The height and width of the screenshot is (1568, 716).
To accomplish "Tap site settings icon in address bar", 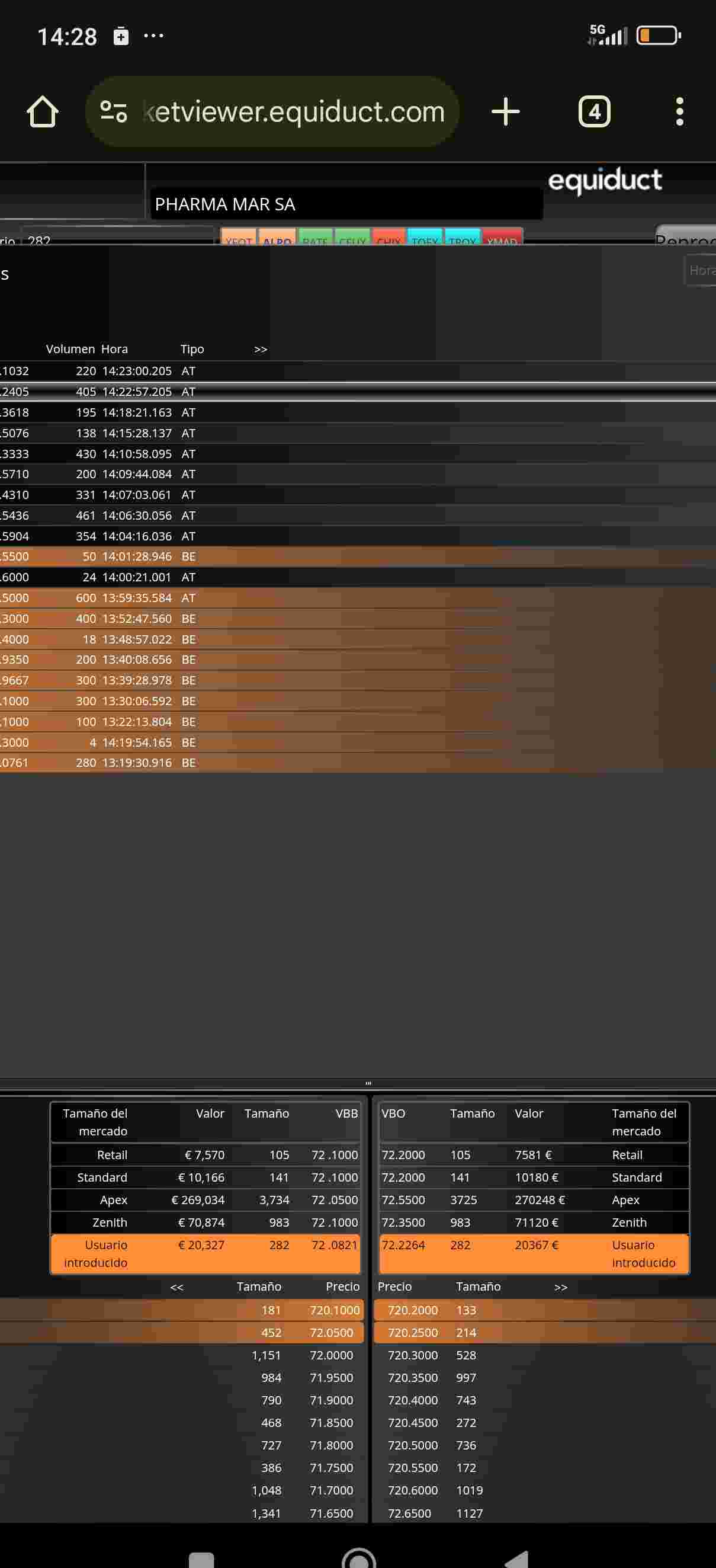I will tap(113, 111).
